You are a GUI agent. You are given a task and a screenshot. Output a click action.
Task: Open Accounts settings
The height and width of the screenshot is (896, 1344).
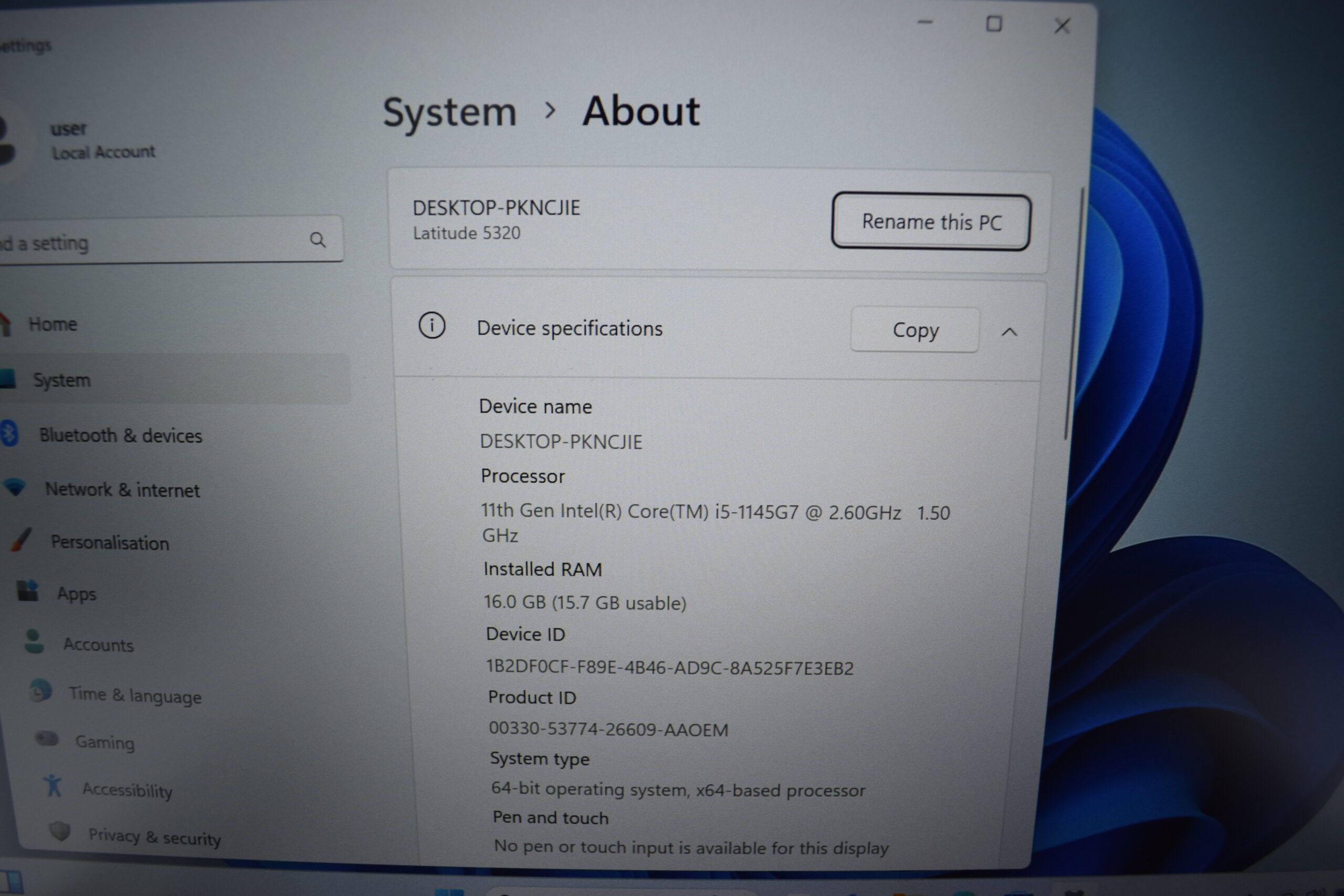point(98,645)
